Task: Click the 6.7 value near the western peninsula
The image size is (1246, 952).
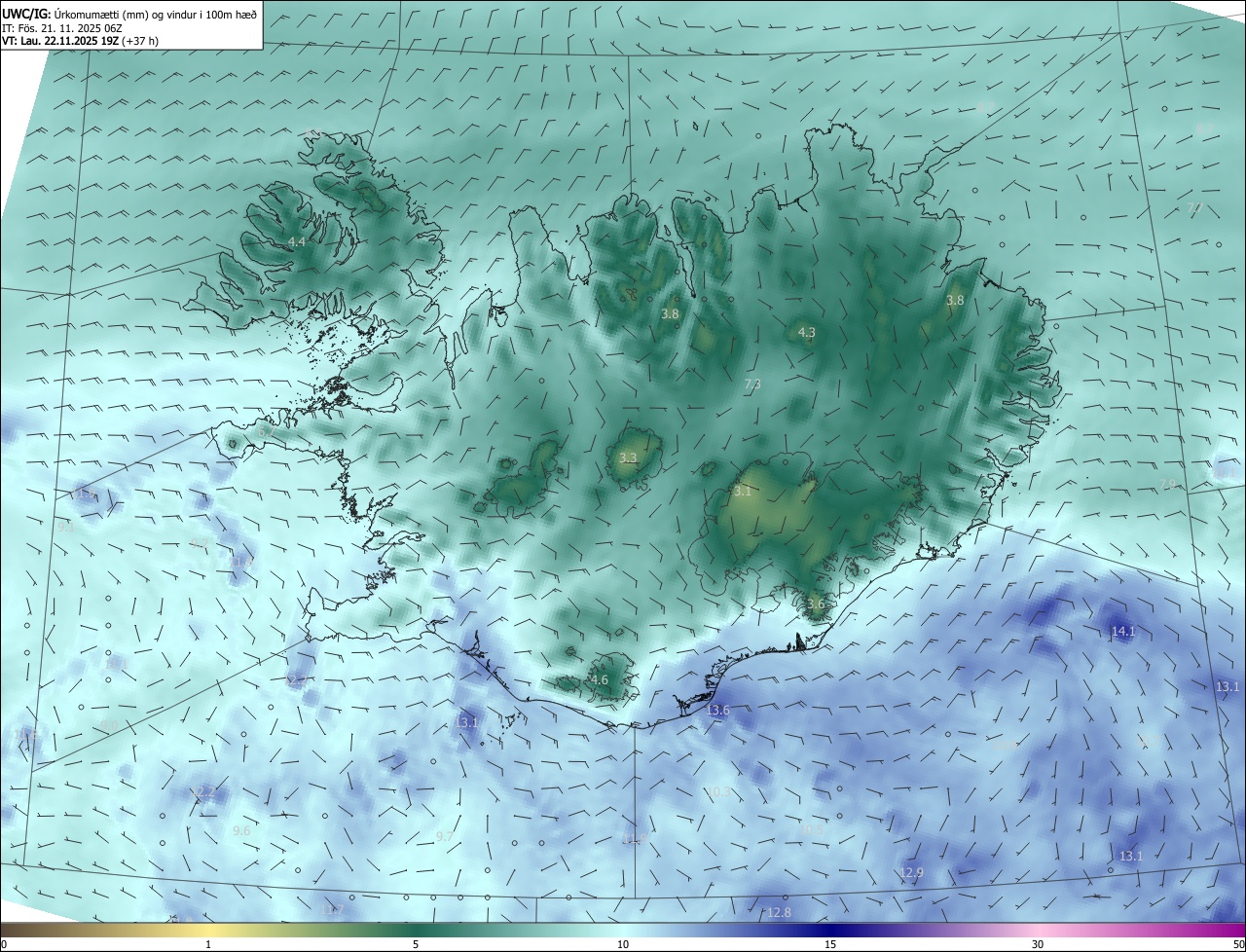Action: click(x=267, y=431)
